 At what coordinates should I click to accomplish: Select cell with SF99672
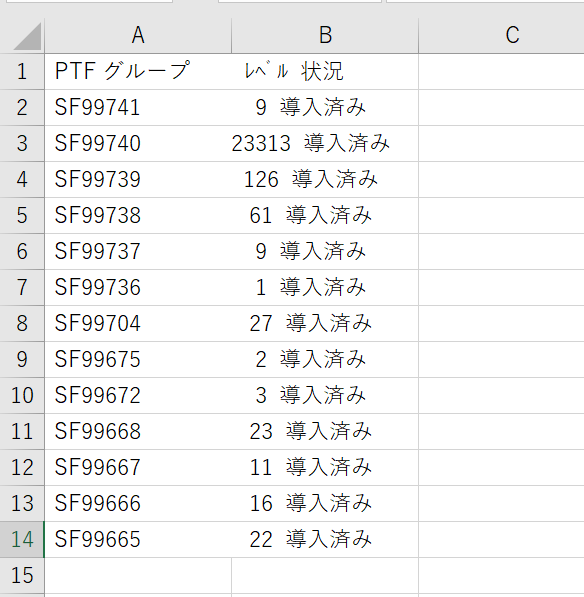pos(138,396)
